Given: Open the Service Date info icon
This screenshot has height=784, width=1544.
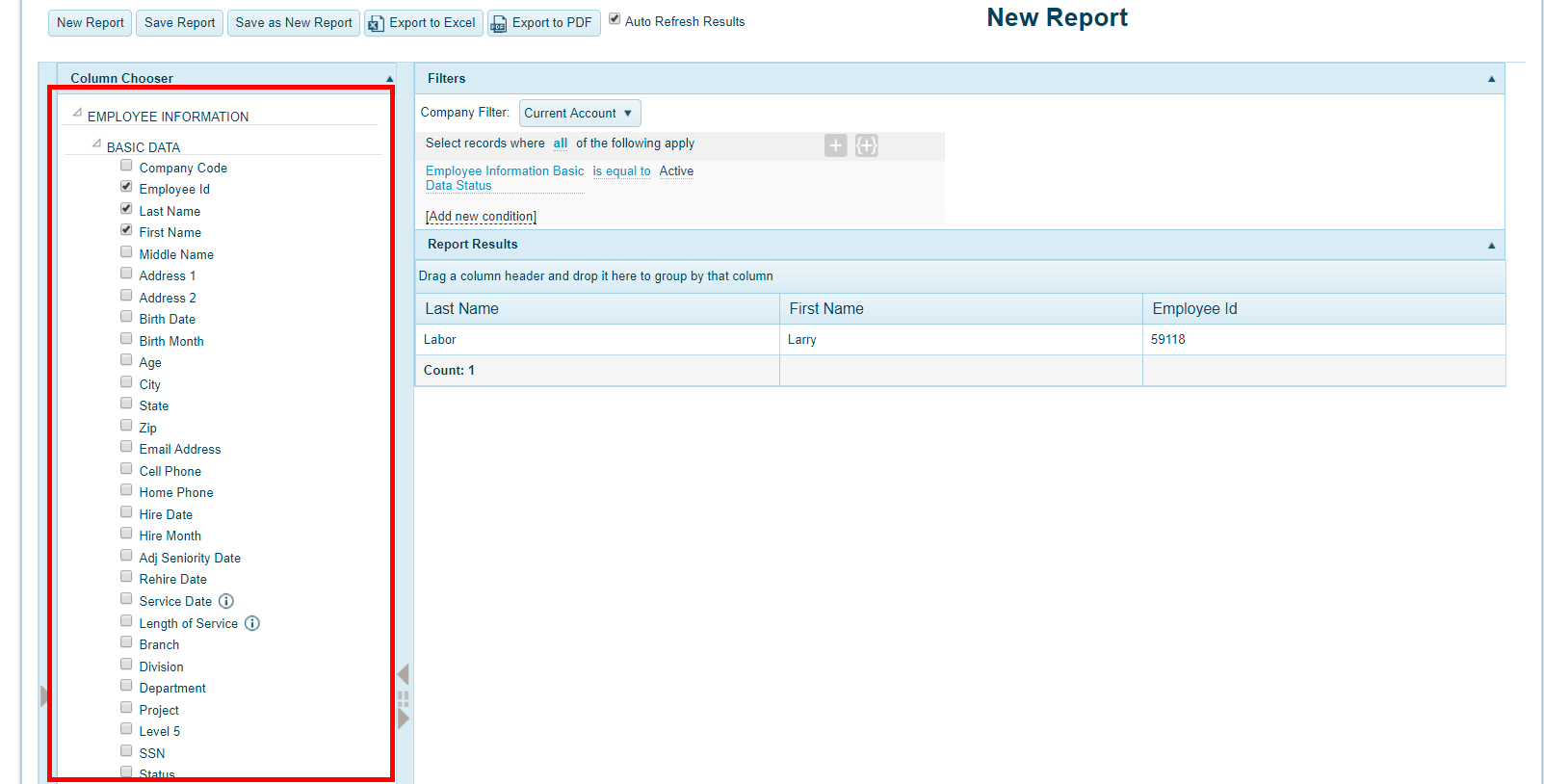Looking at the screenshot, I should click(x=226, y=601).
